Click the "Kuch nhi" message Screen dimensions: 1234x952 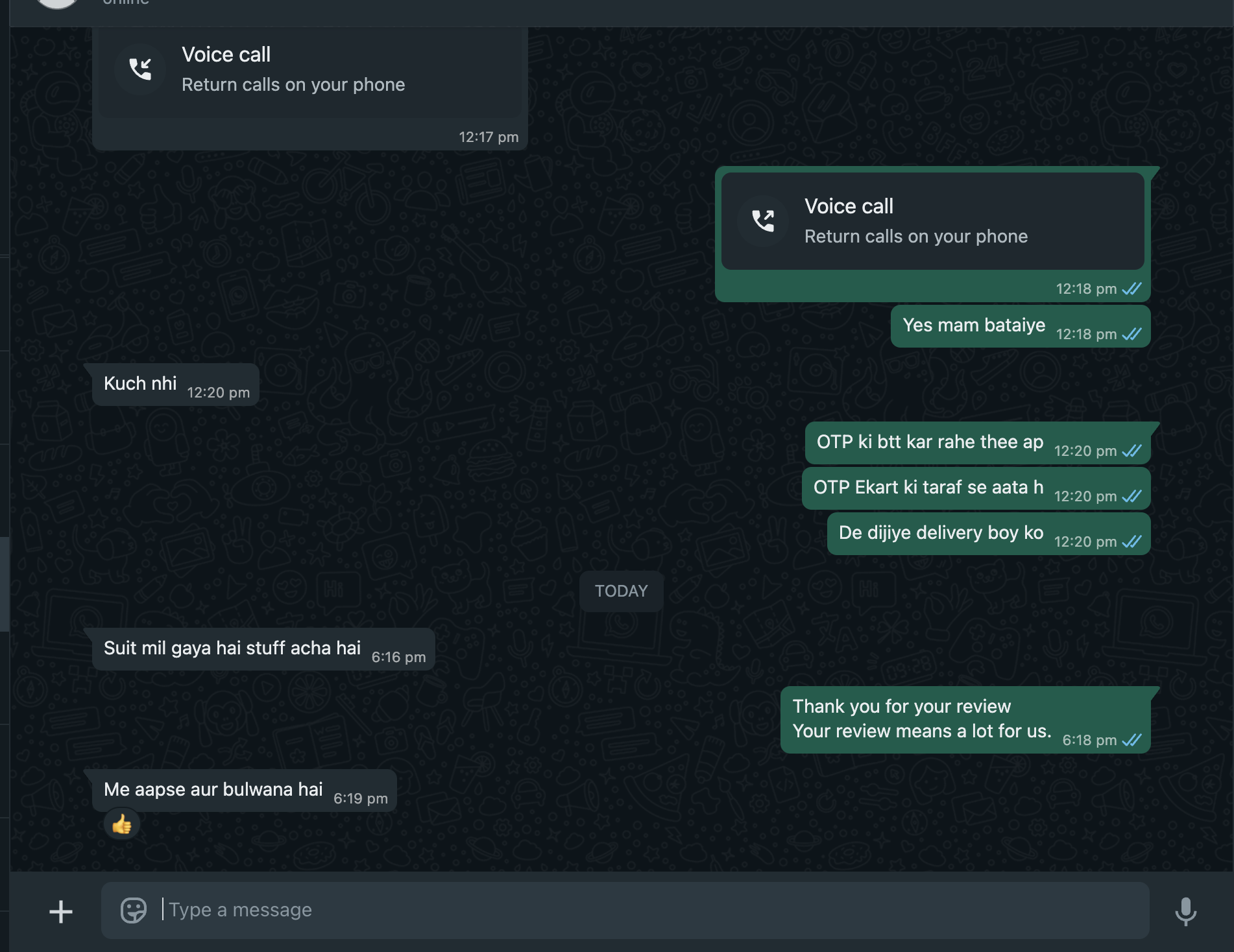pyautogui.click(x=141, y=384)
